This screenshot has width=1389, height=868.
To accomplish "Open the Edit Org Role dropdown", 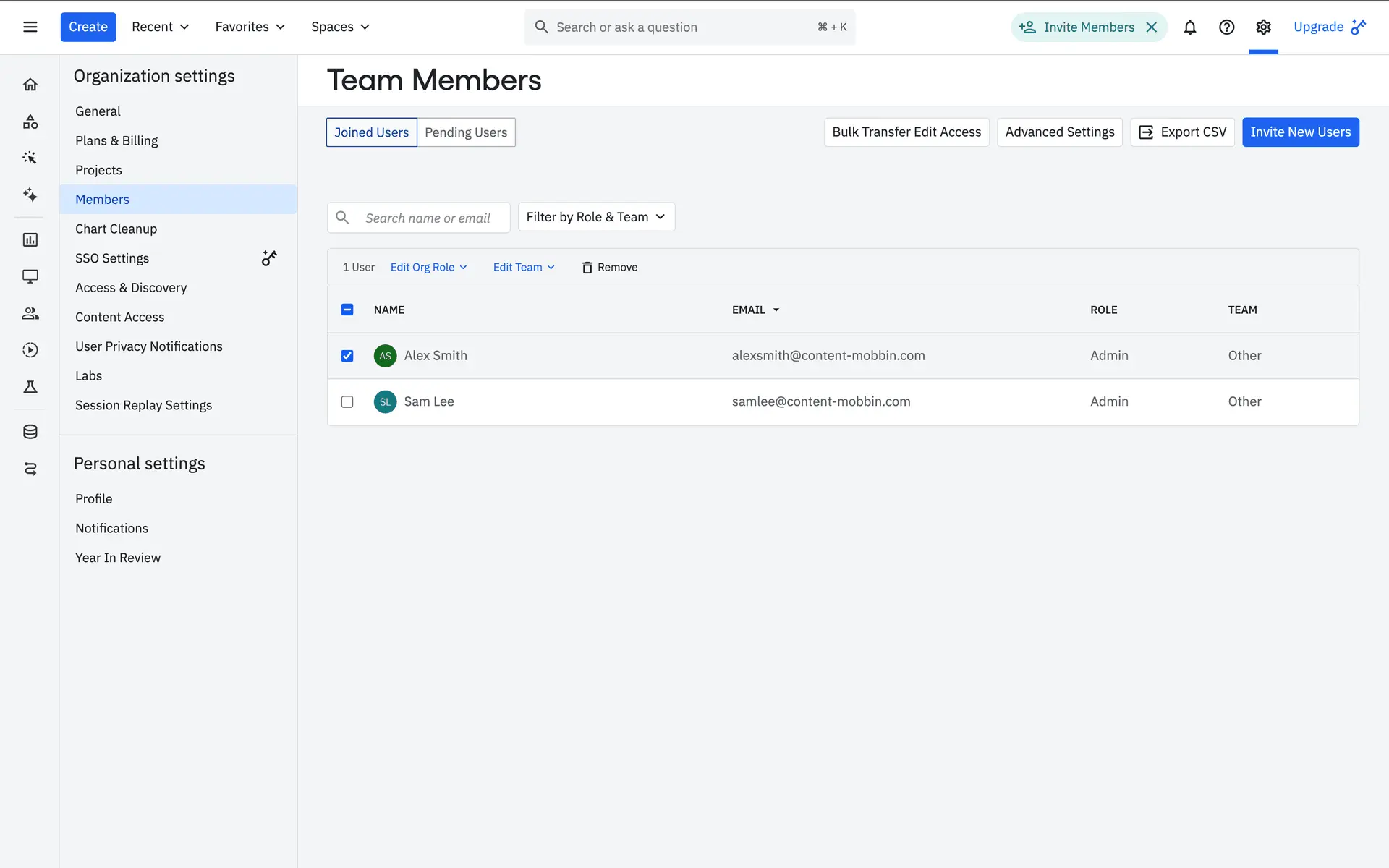I will click(428, 268).
